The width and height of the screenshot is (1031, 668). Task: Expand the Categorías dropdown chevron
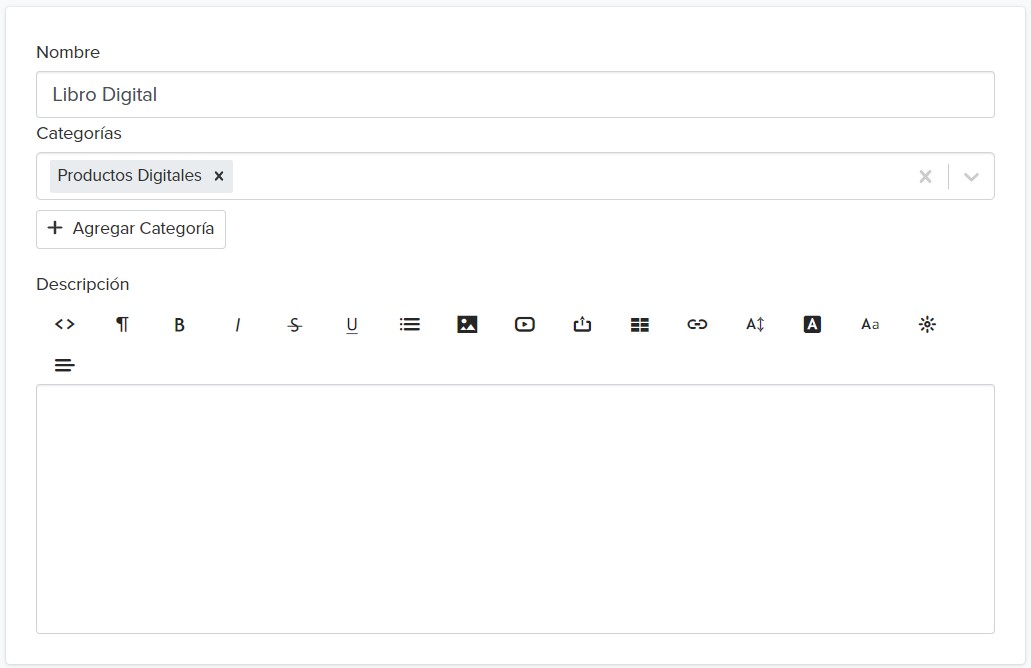coord(971,176)
